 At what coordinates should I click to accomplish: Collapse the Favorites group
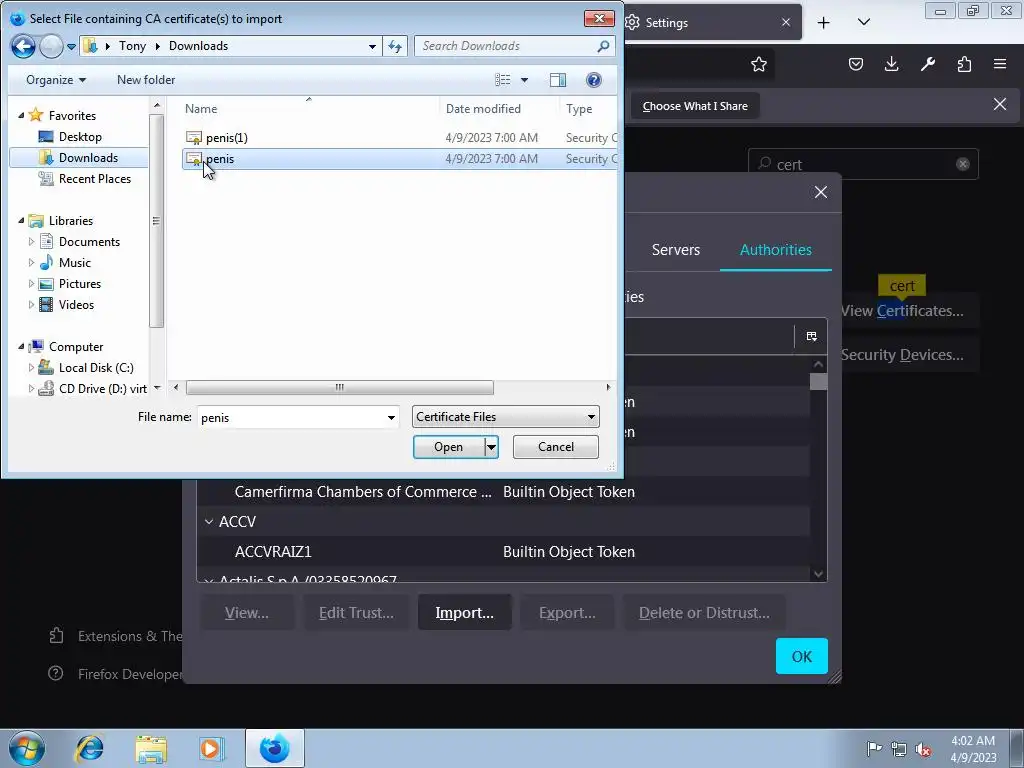tap(21, 115)
